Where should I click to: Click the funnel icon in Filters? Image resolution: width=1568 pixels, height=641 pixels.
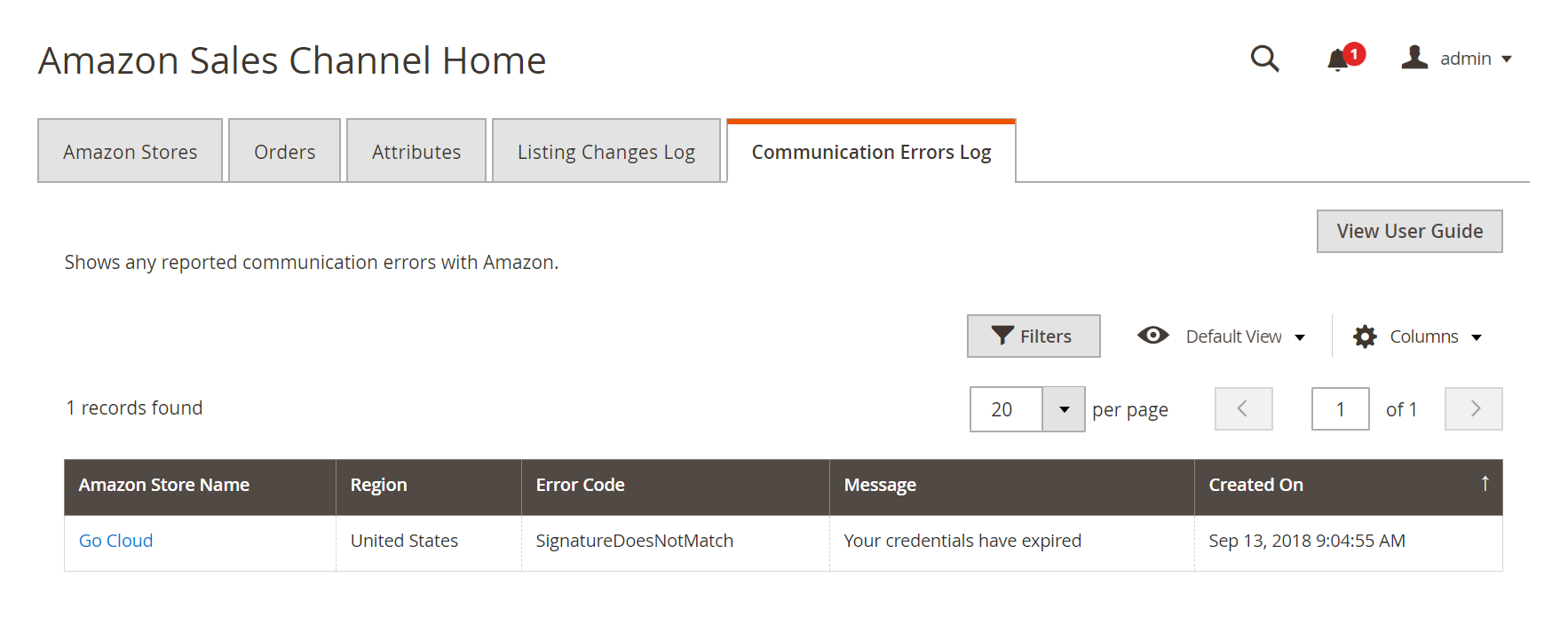click(1002, 336)
